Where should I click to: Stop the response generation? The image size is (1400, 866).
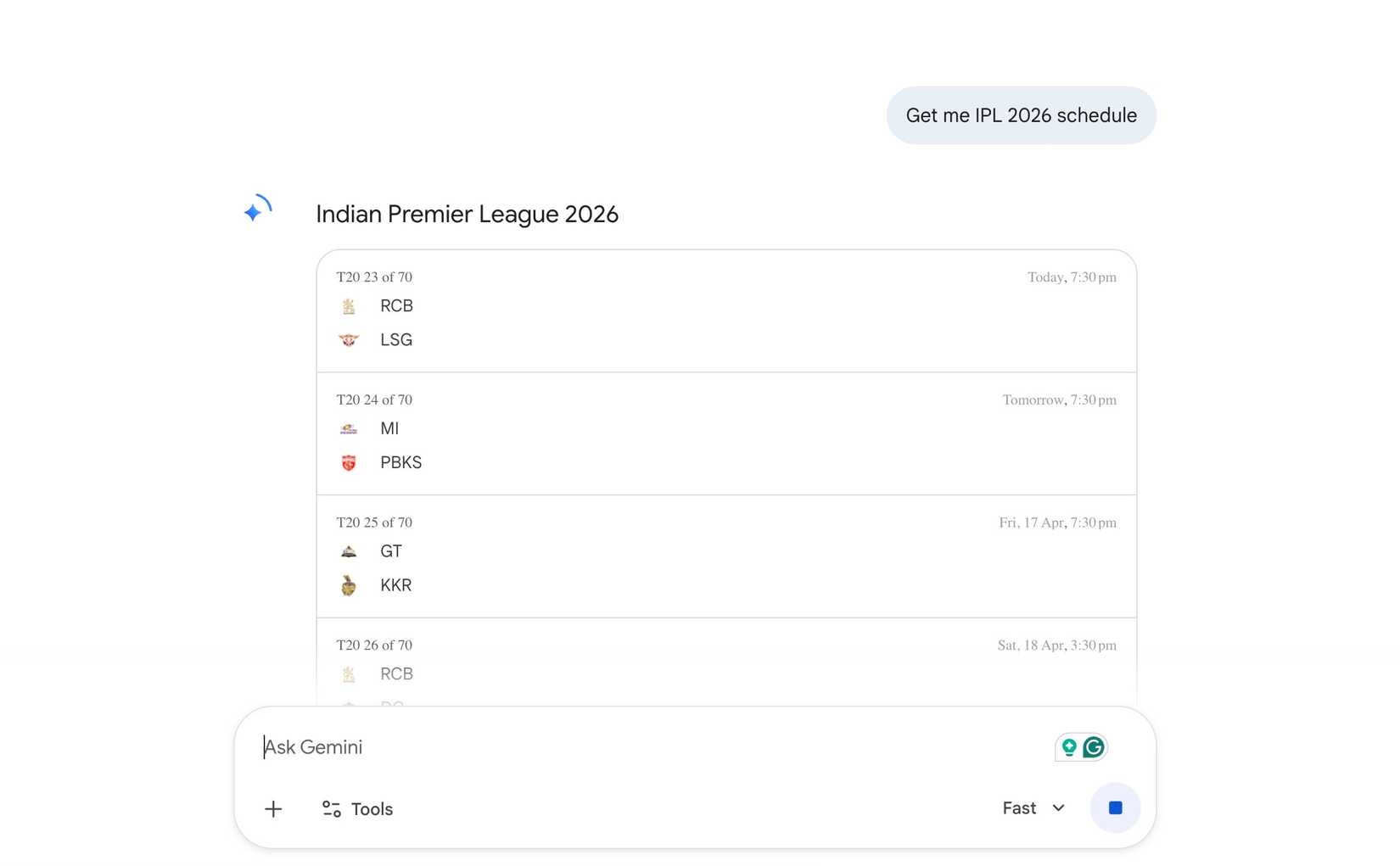click(x=1115, y=808)
